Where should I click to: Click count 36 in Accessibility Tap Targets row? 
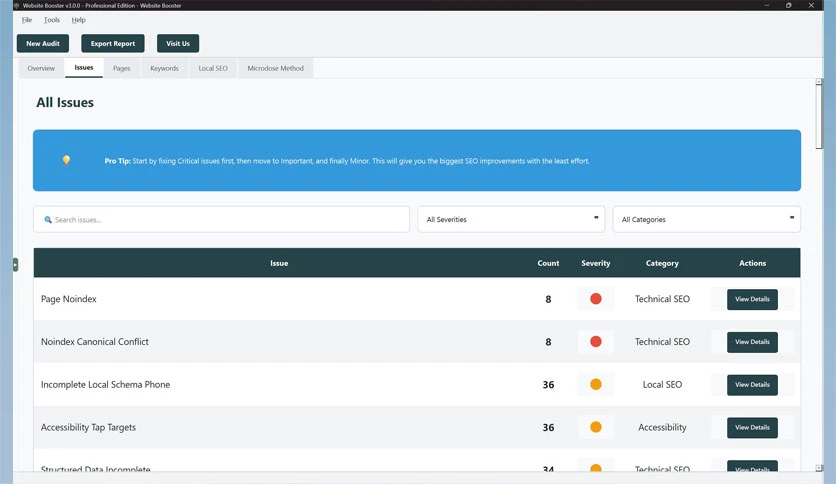click(x=548, y=427)
